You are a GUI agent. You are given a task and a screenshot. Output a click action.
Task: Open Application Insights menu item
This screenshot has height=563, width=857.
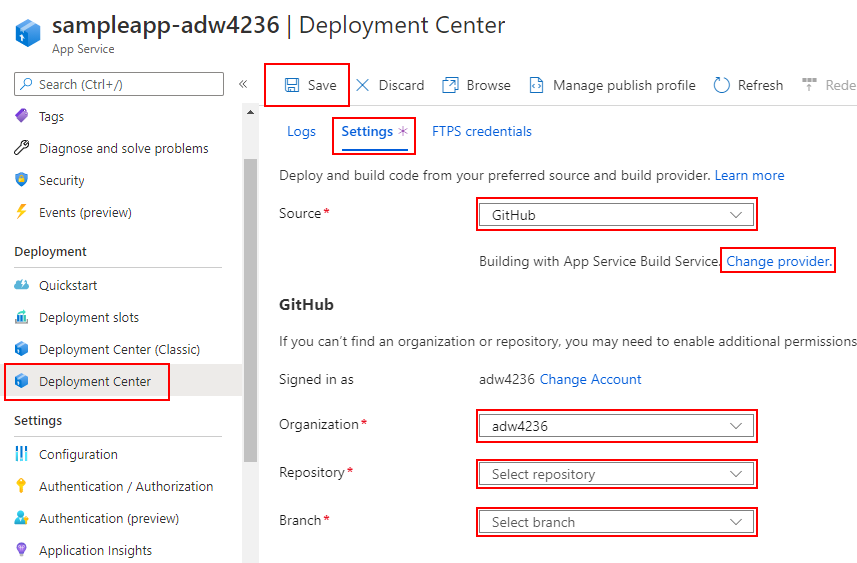pos(96,550)
